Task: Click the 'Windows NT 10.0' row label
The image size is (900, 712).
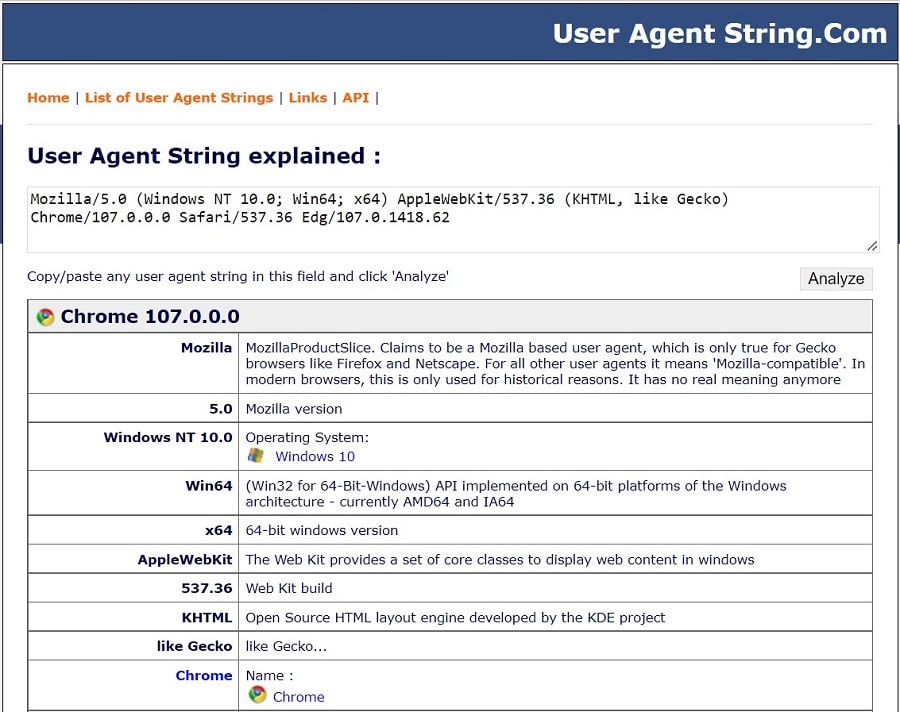Action: pos(168,437)
